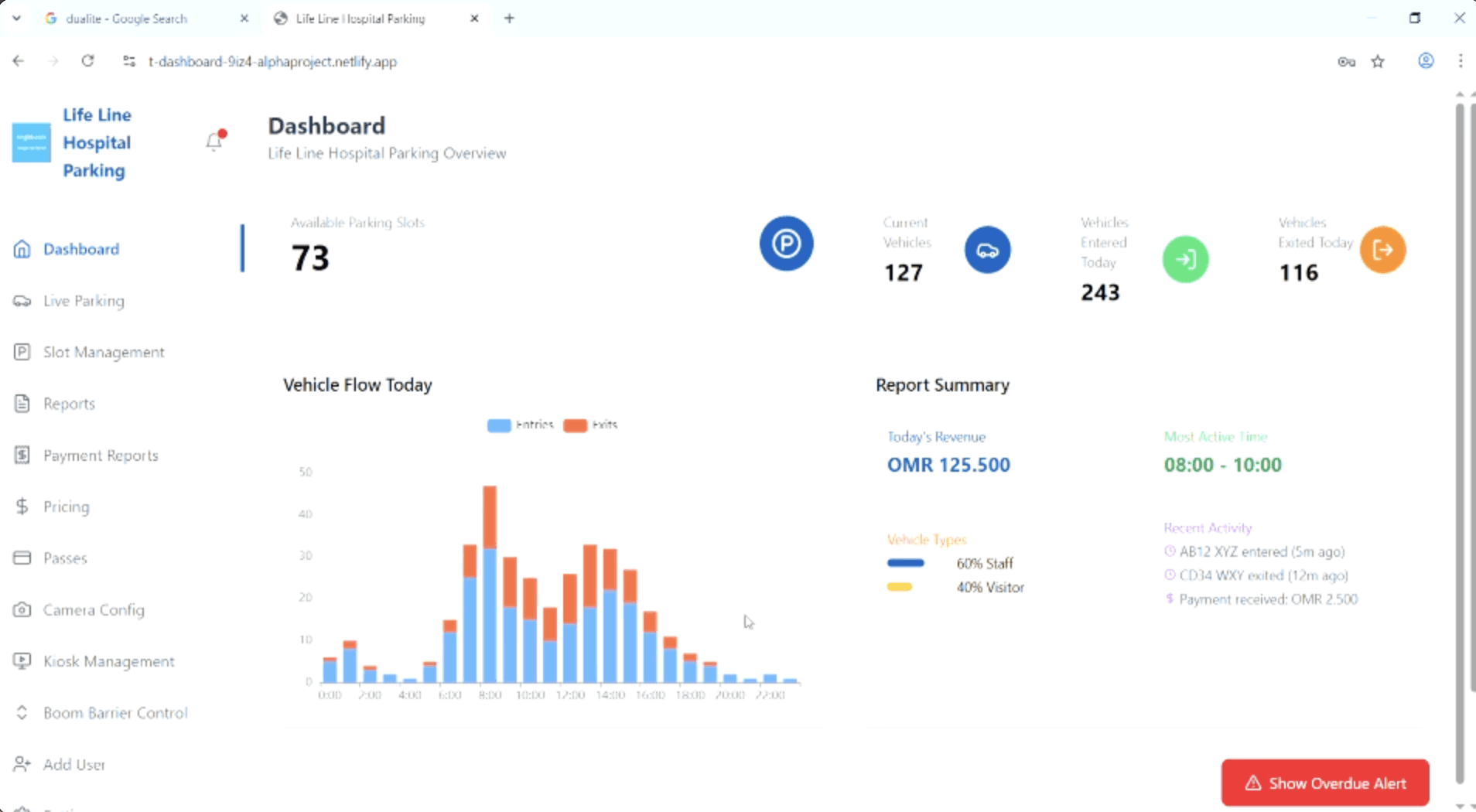Click the OMR 125.500 revenue value
The height and width of the screenshot is (812, 1476).
[x=948, y=465]
